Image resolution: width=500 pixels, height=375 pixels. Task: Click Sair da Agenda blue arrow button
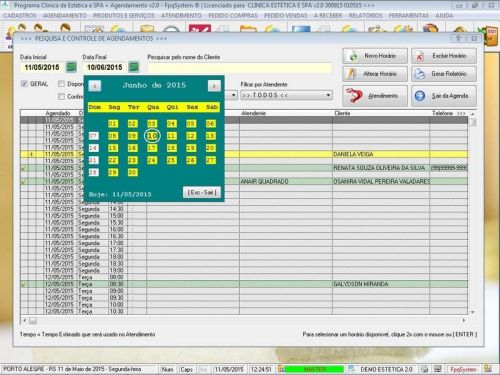click(x=444, y=96)
